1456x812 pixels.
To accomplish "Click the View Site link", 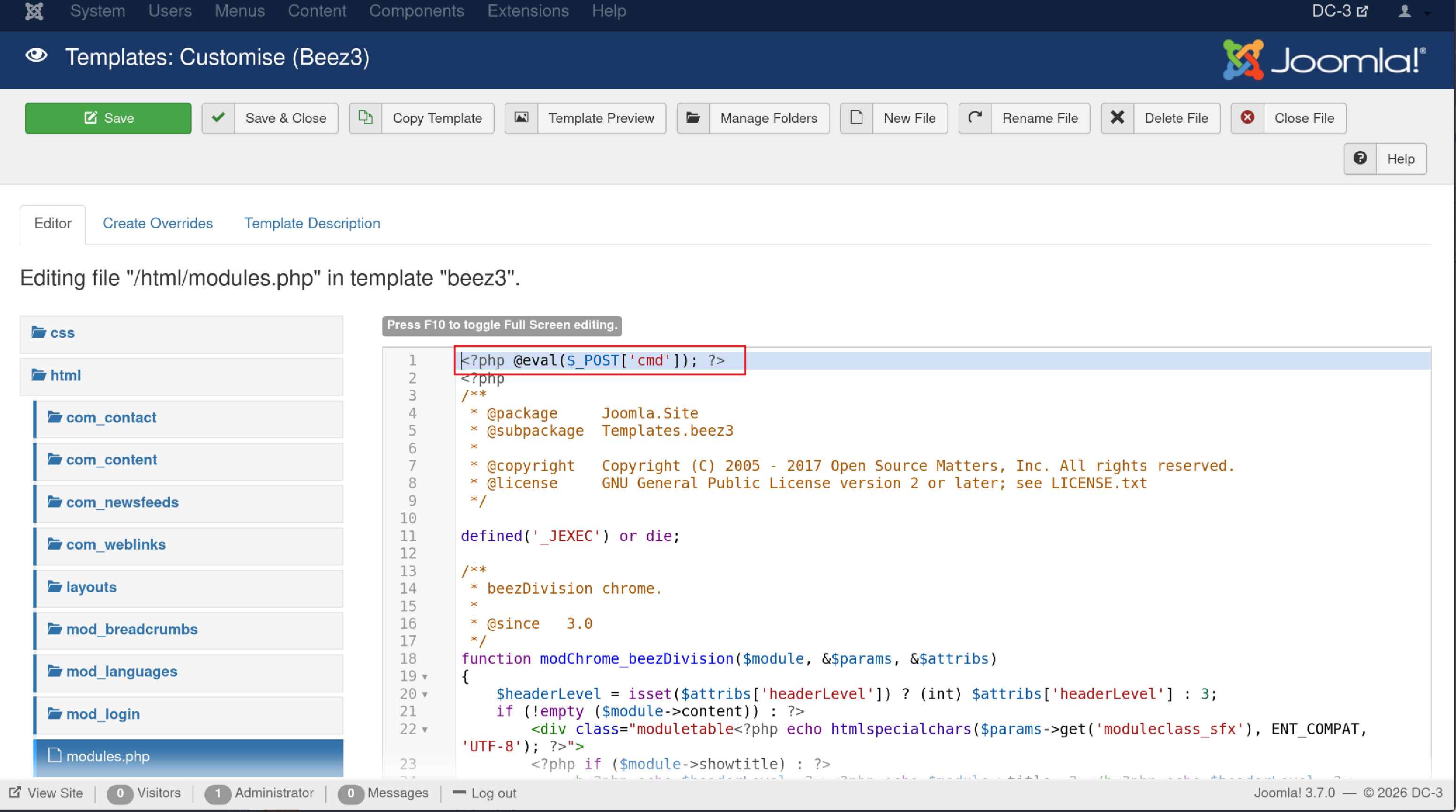I will click(x=46, y=793).
